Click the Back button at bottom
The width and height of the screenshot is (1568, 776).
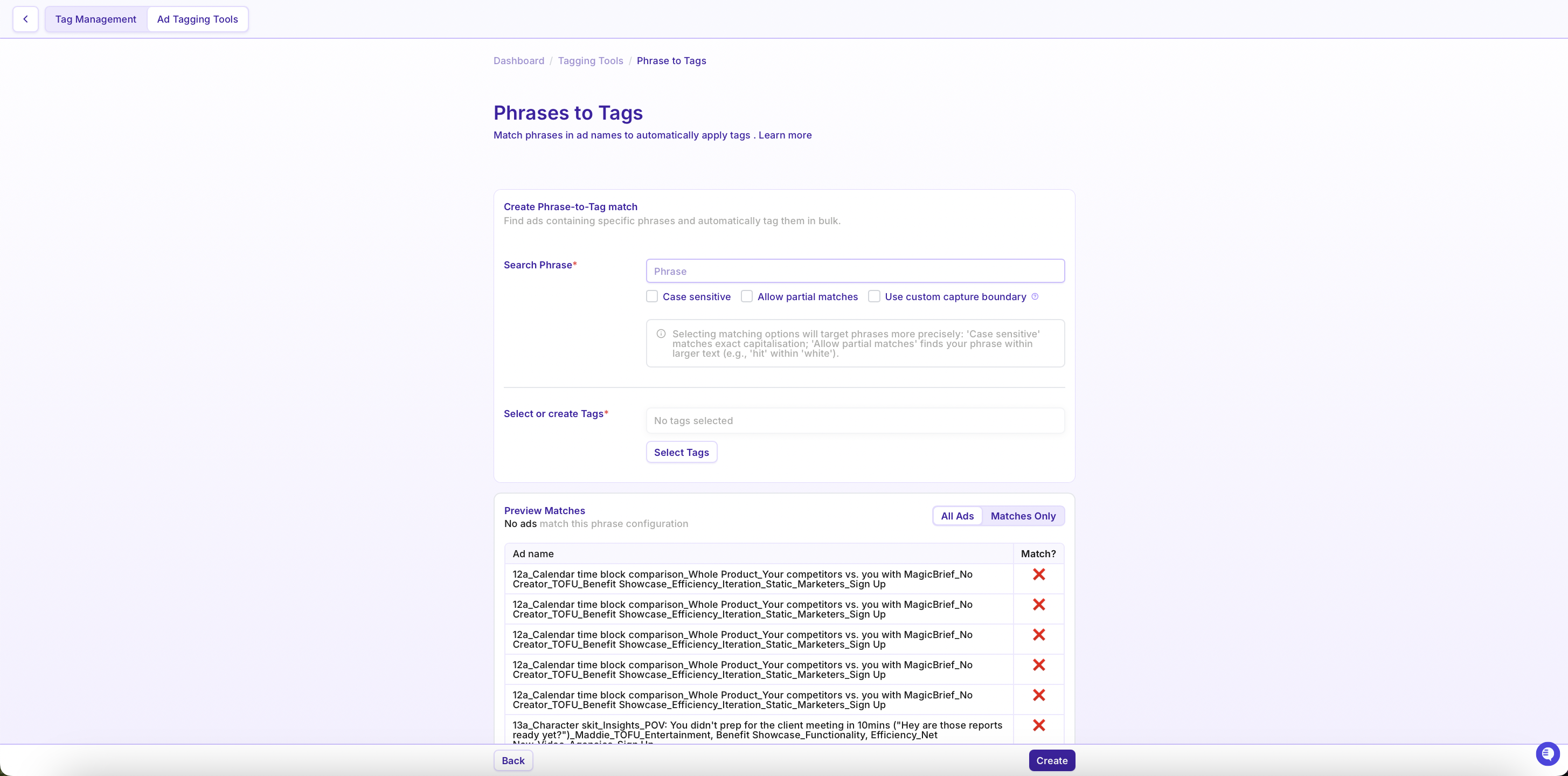(513, 760)
